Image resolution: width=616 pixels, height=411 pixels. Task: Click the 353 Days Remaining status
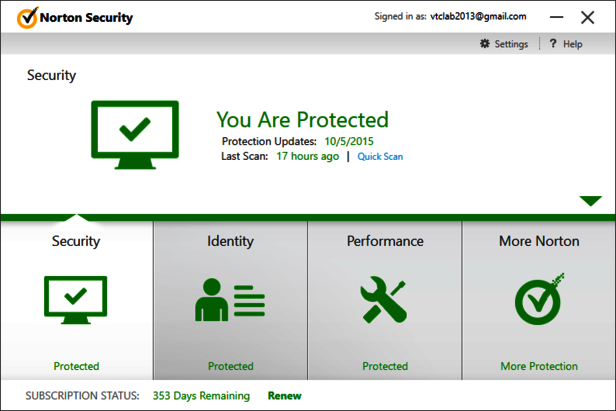(x=200, y=395)
